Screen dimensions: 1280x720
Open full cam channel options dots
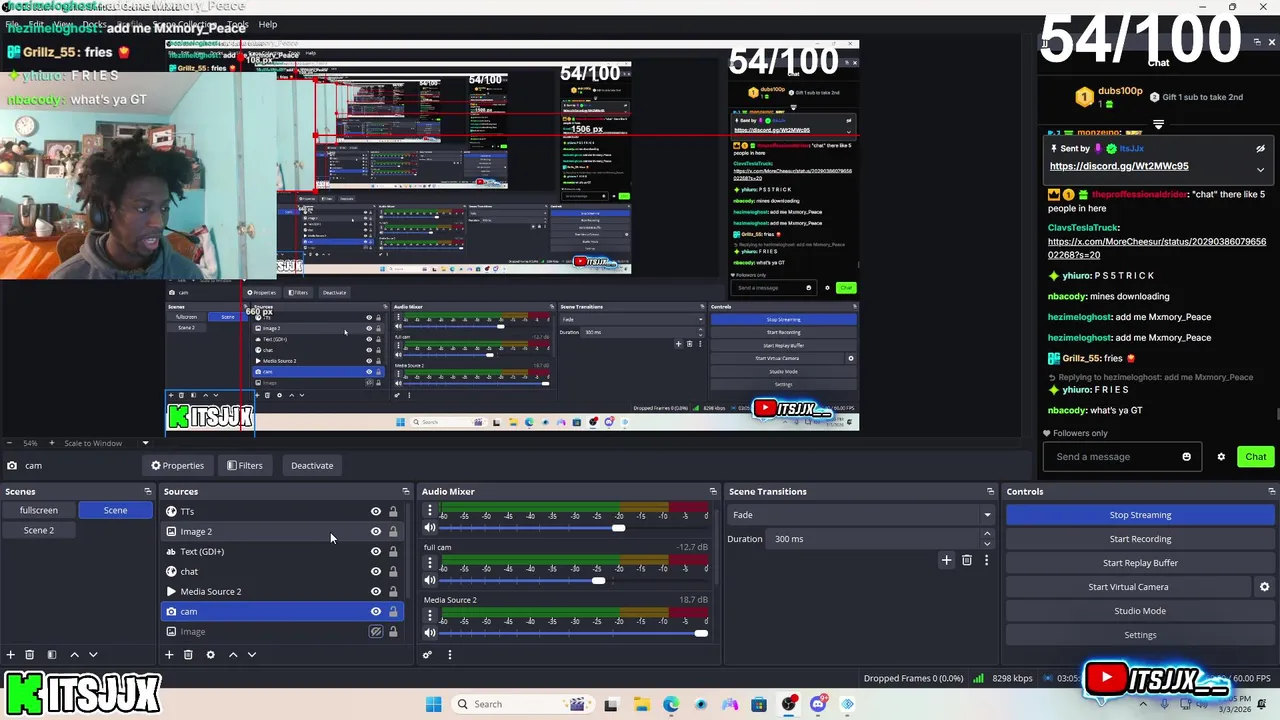click(430, 563)
